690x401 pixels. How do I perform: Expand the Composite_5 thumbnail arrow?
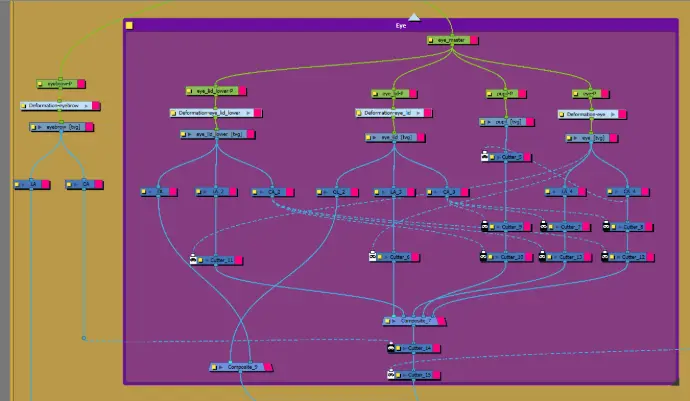coord(221,367)
